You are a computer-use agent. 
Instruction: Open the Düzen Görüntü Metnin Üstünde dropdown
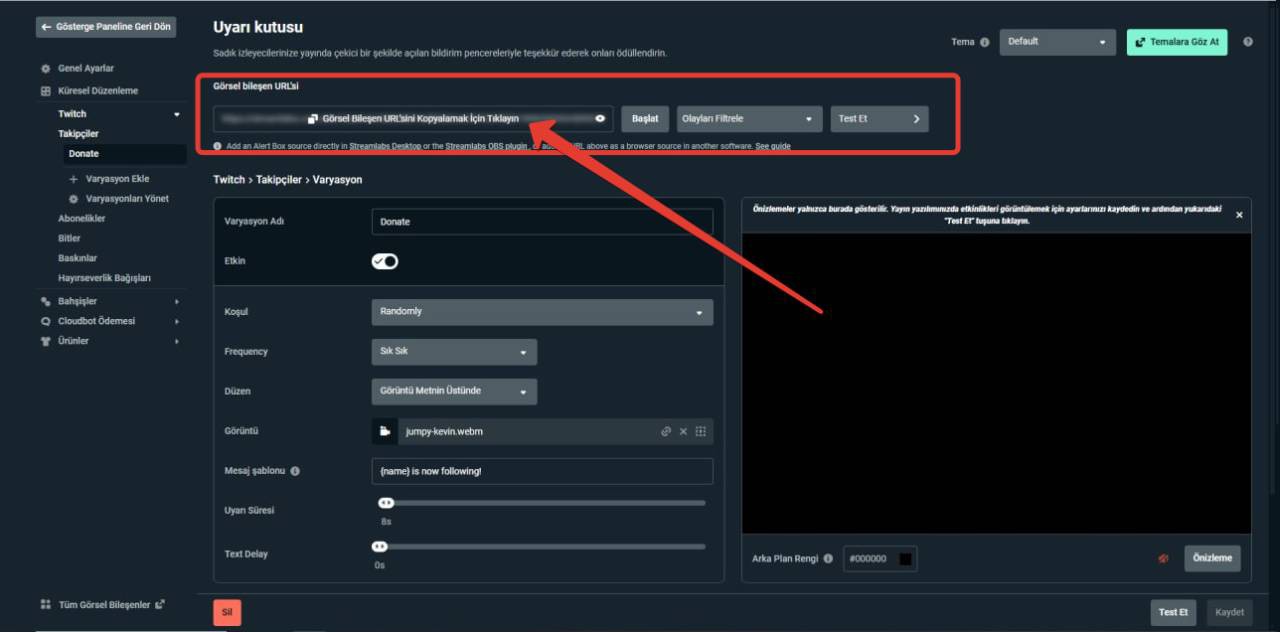pos(454,392)
